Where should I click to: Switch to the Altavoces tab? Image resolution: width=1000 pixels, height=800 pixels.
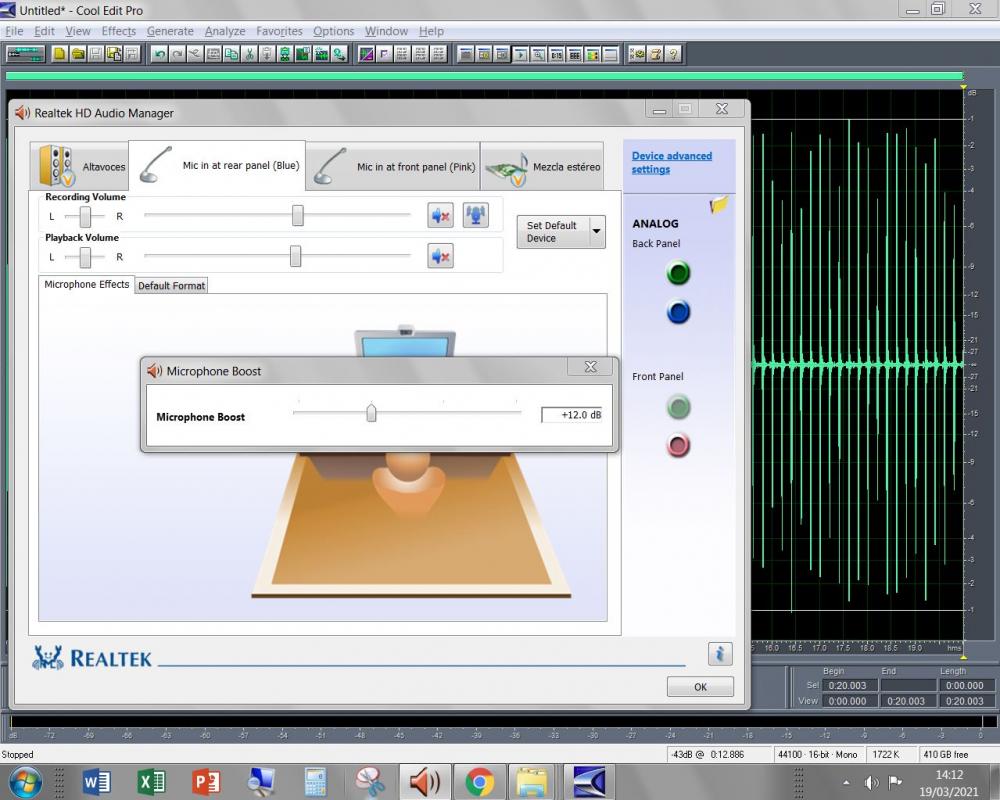(x=79, y=167)
